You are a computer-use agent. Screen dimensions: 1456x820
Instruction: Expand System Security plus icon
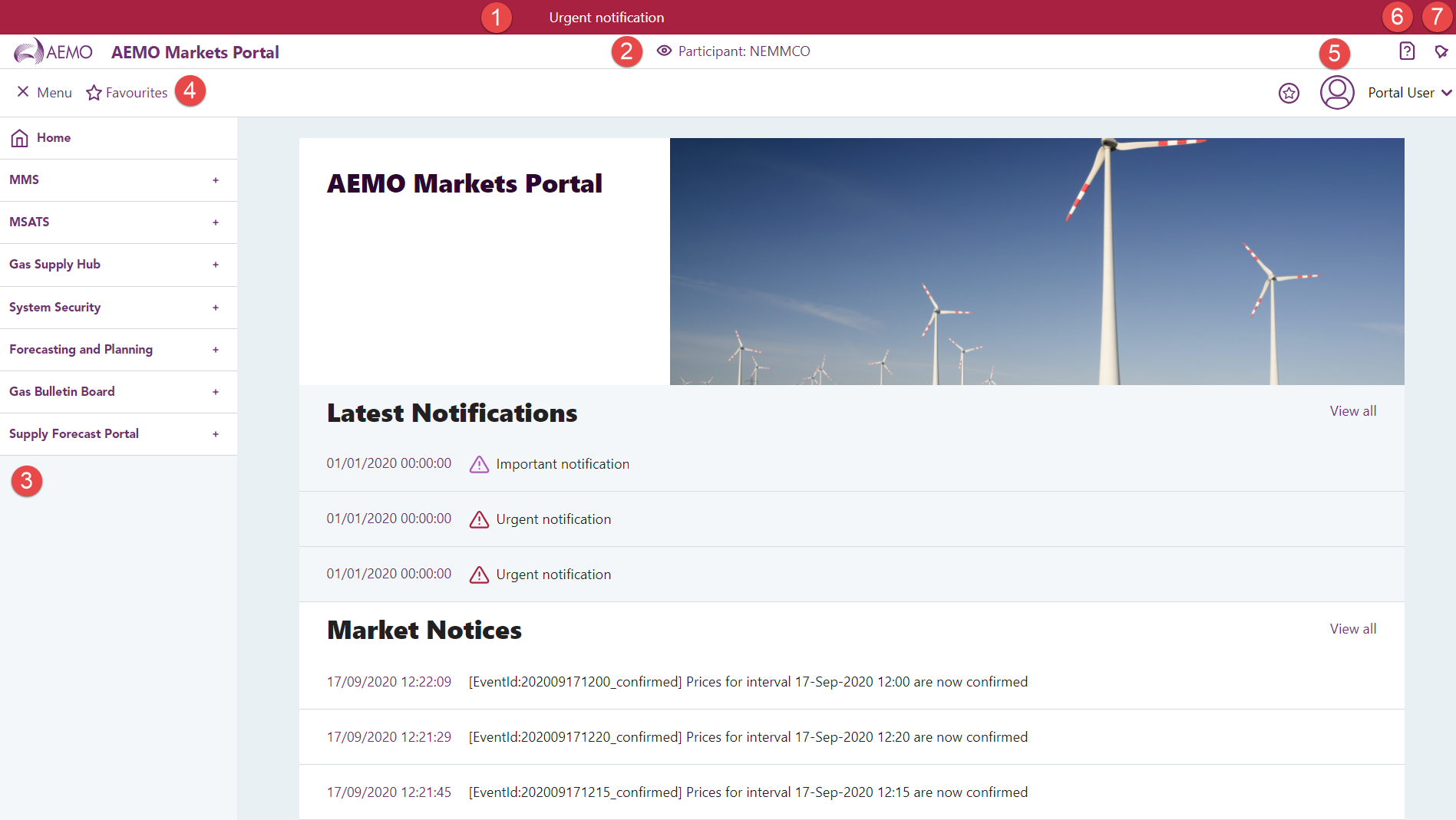point(216,308)
